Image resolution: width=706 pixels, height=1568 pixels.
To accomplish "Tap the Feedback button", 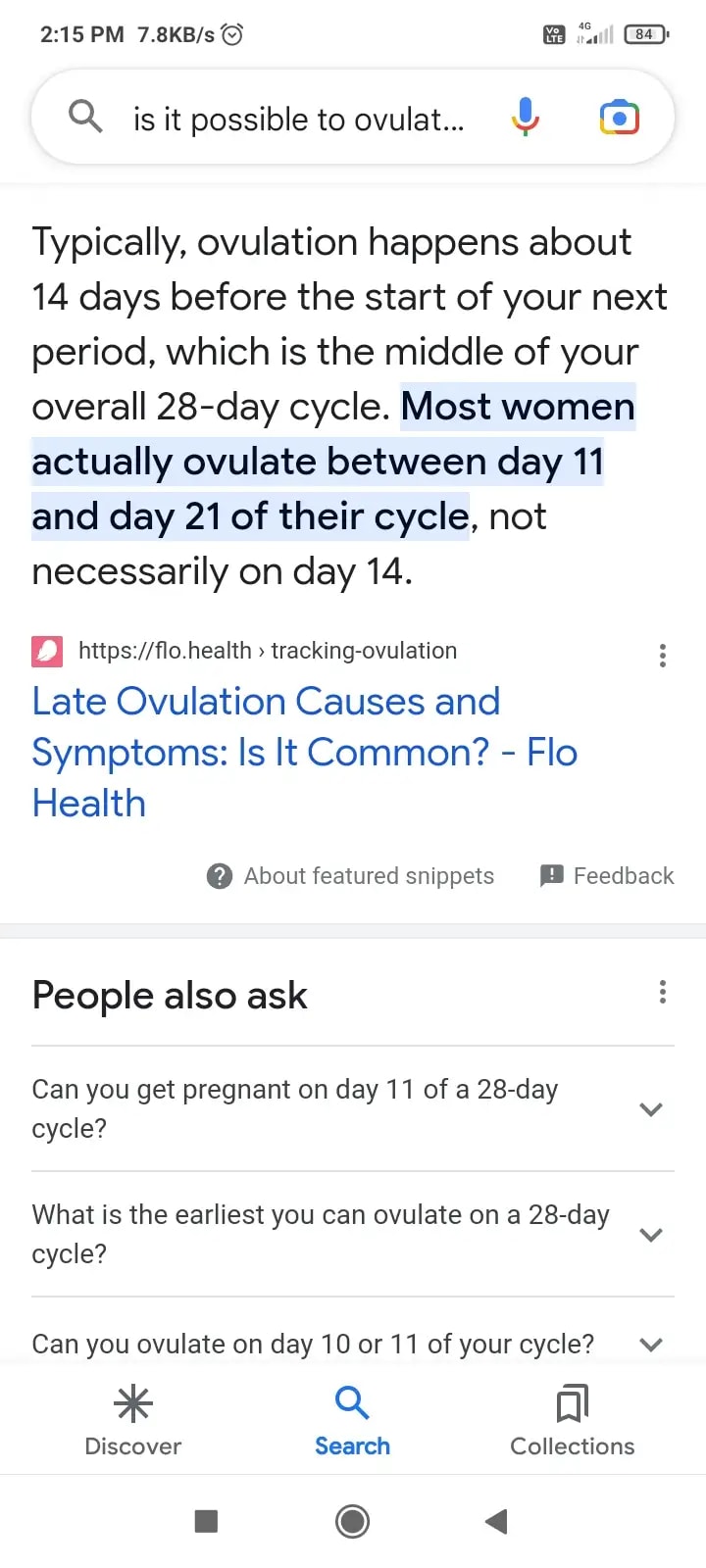I will (x=608, y=876).
